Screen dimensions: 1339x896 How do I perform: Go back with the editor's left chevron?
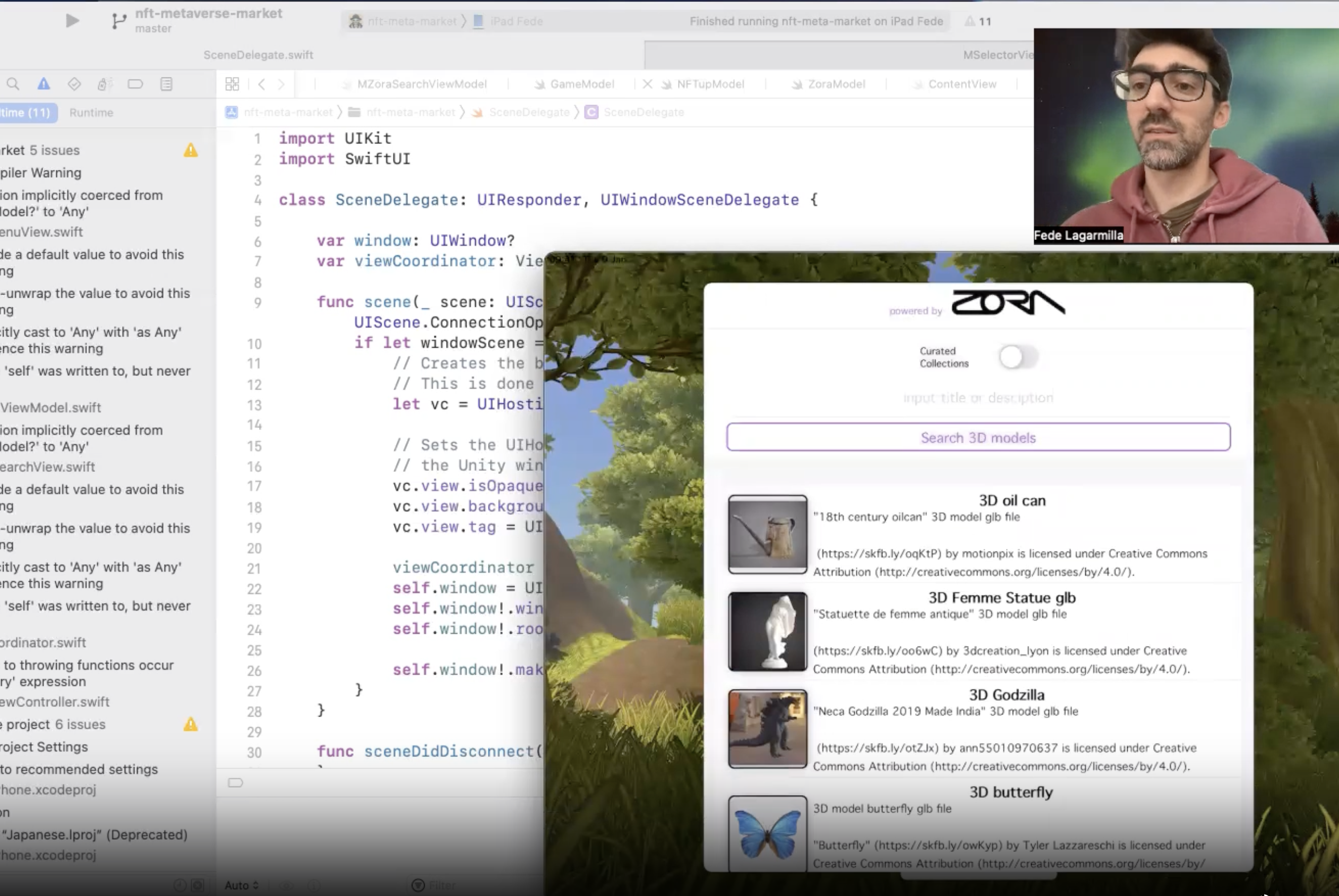[x=262, y=84]
